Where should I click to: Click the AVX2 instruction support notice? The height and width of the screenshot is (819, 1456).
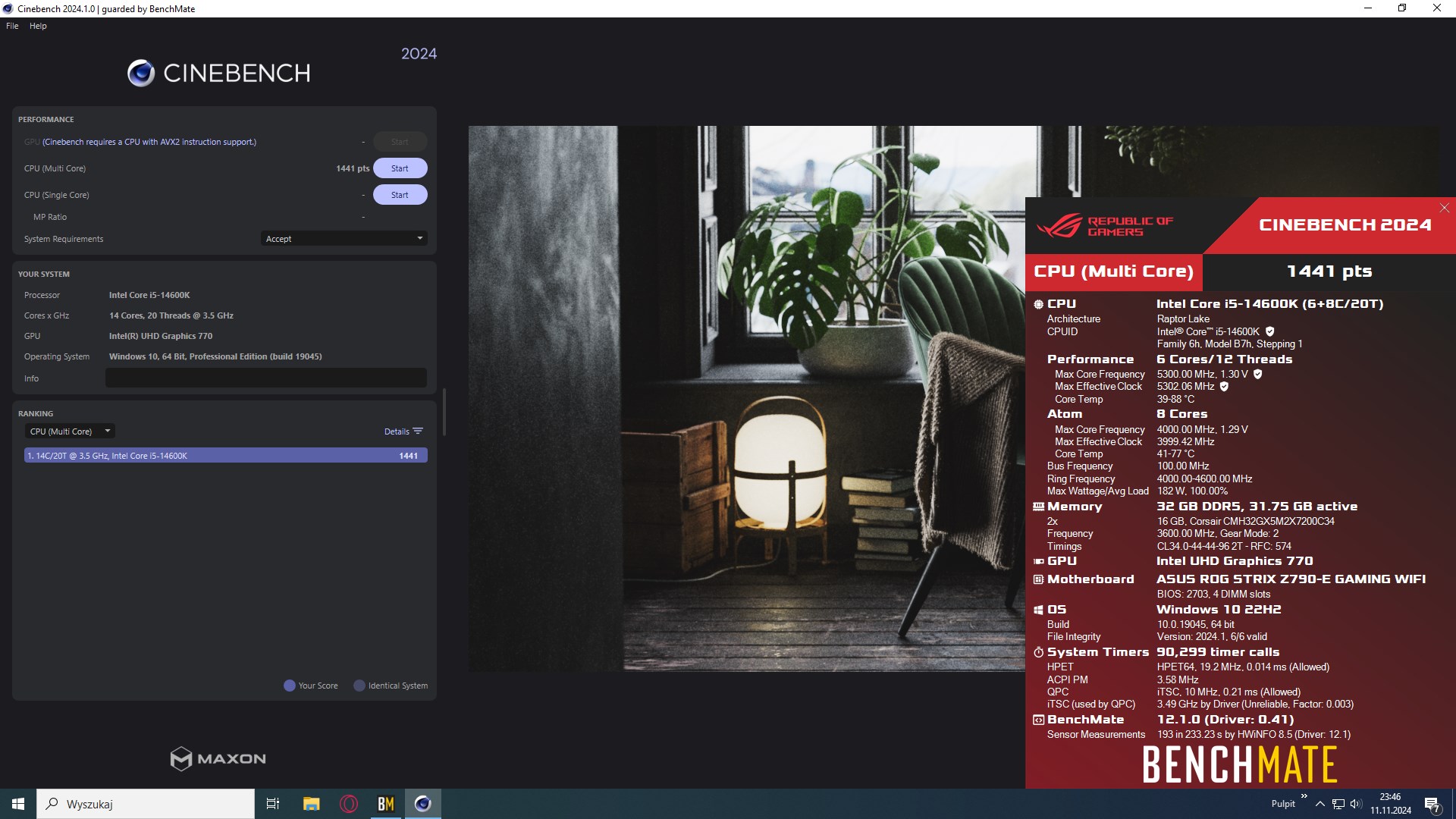click(149, 142)
